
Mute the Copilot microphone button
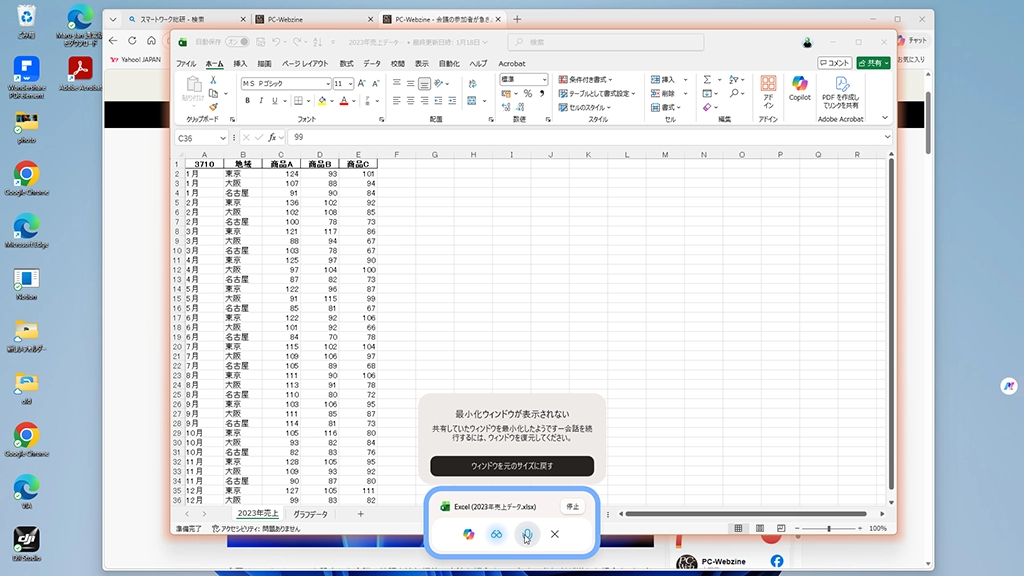526,535
